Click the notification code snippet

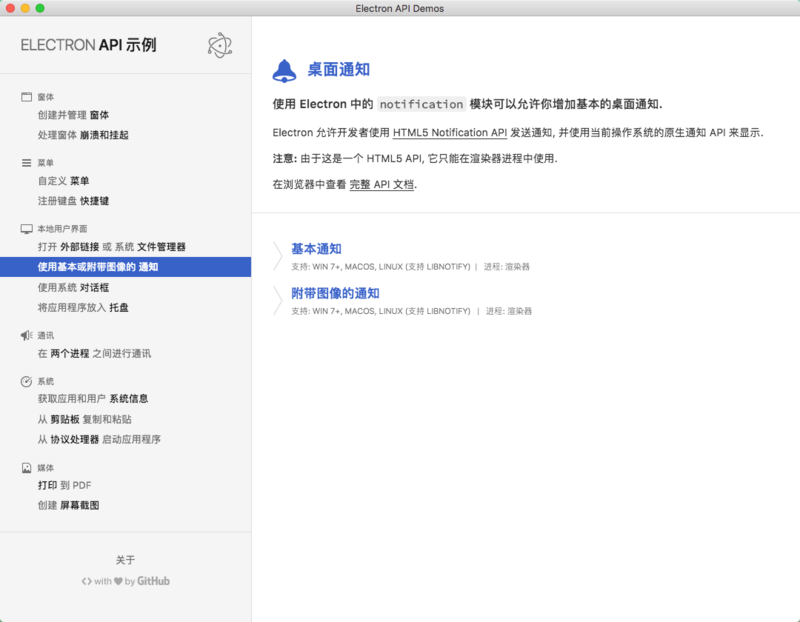click(421, 104)
